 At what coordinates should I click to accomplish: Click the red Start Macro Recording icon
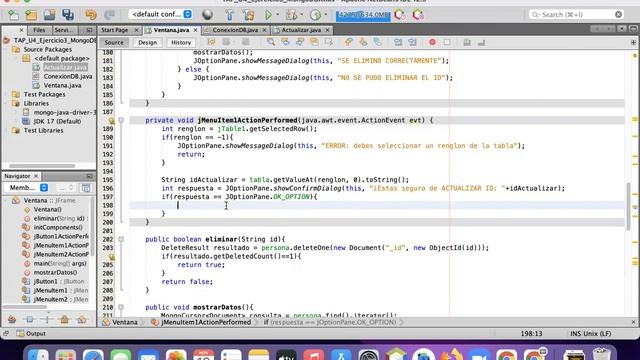[432, 42]
